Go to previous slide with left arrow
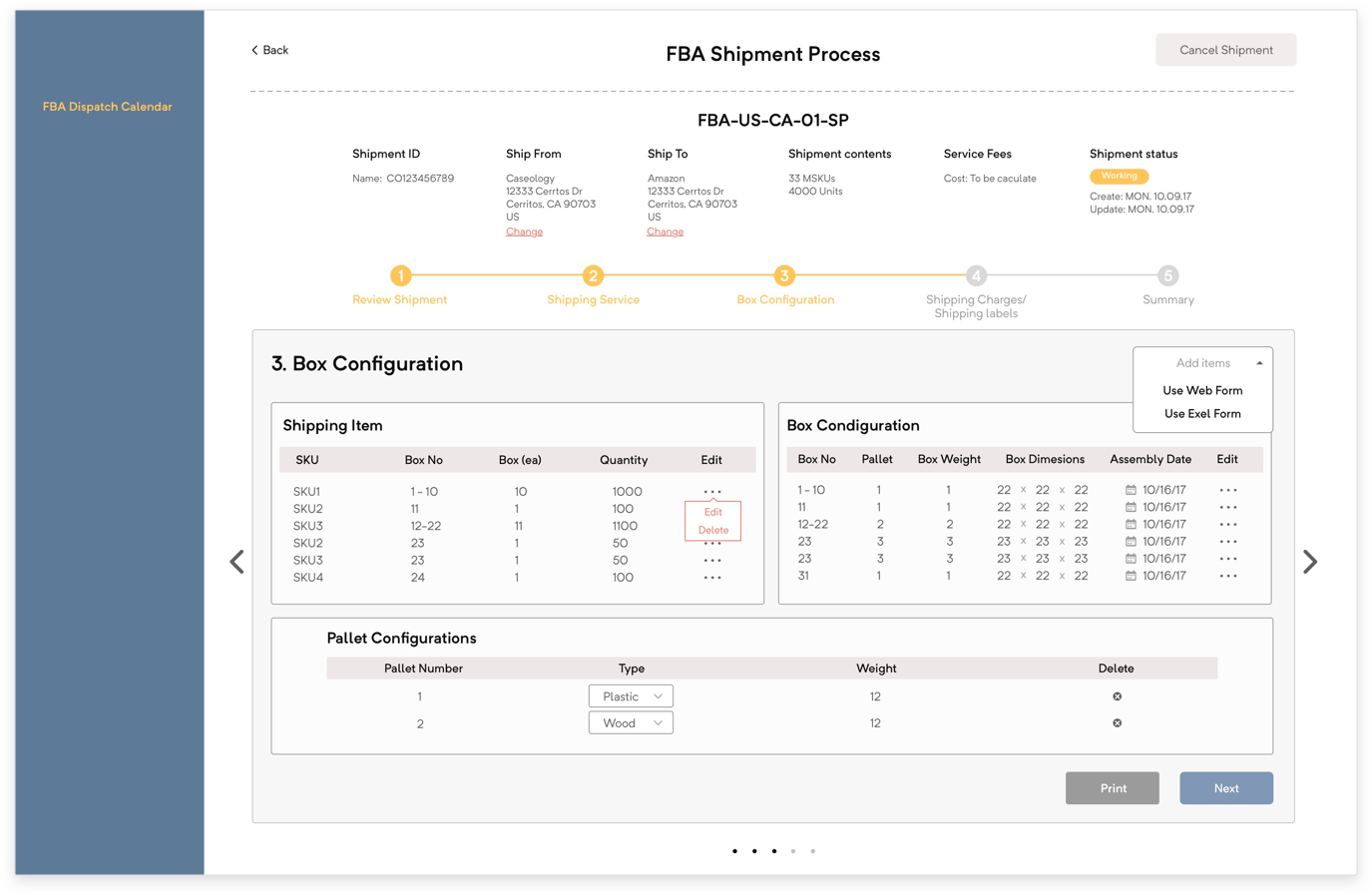This screenshot has width=1372, height=895. [237, 562]
